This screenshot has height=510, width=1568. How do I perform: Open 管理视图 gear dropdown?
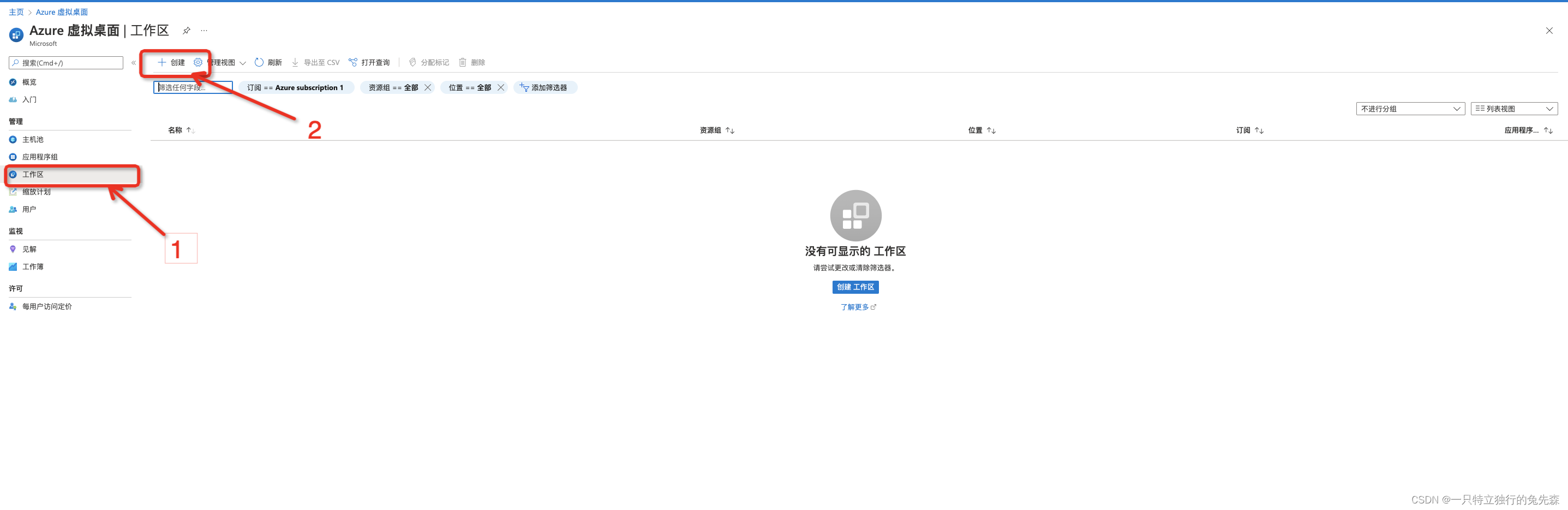pyautogui.click(x=220, y=62)
